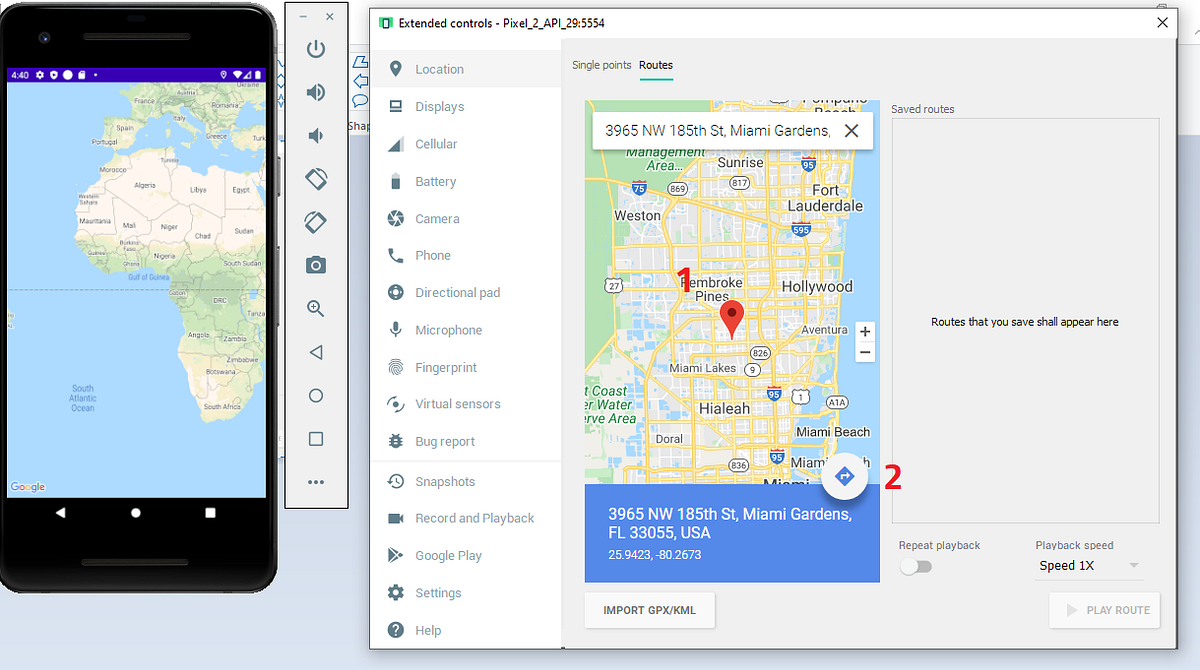Image resolution: width=1200 pixels, height=670 pixels.
Task: Take a screenshot with the emulator camera icon
Action: click(x=316, y=265)
